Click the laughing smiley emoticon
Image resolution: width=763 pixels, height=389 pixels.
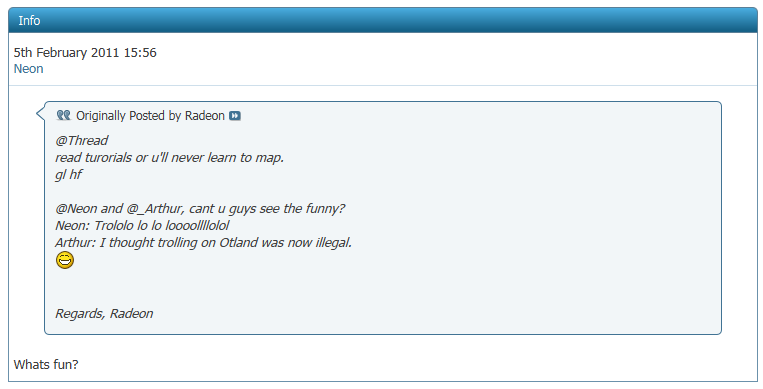65,260
